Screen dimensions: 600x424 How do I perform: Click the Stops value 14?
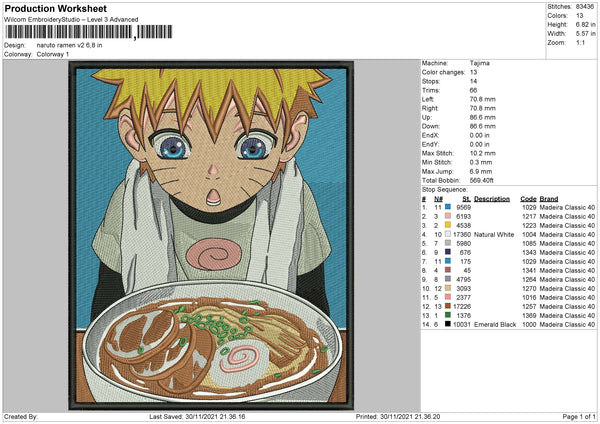point(473,81)
